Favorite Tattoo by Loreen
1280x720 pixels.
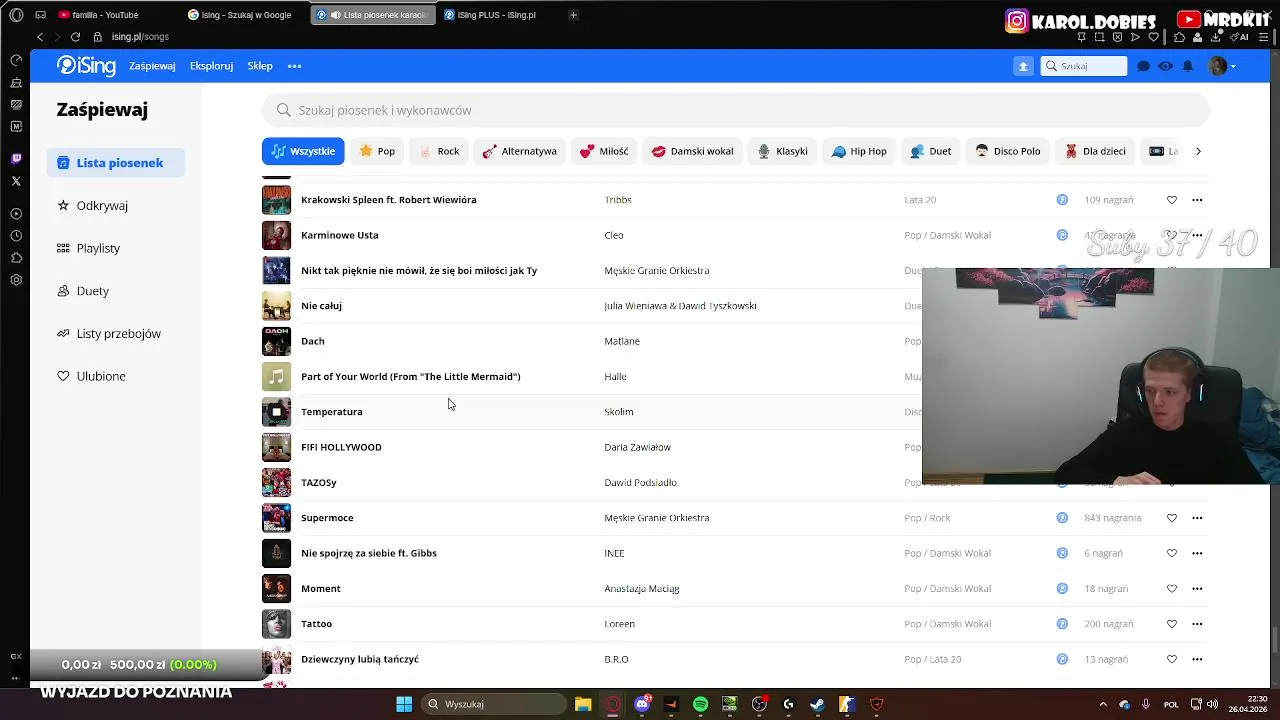pos(1172,624)
